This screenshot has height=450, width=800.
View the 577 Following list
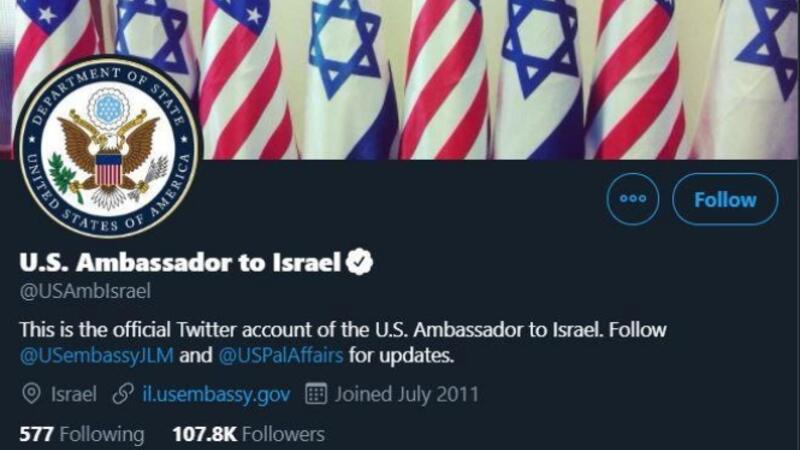pyautogui.click(x=82, y=435)
